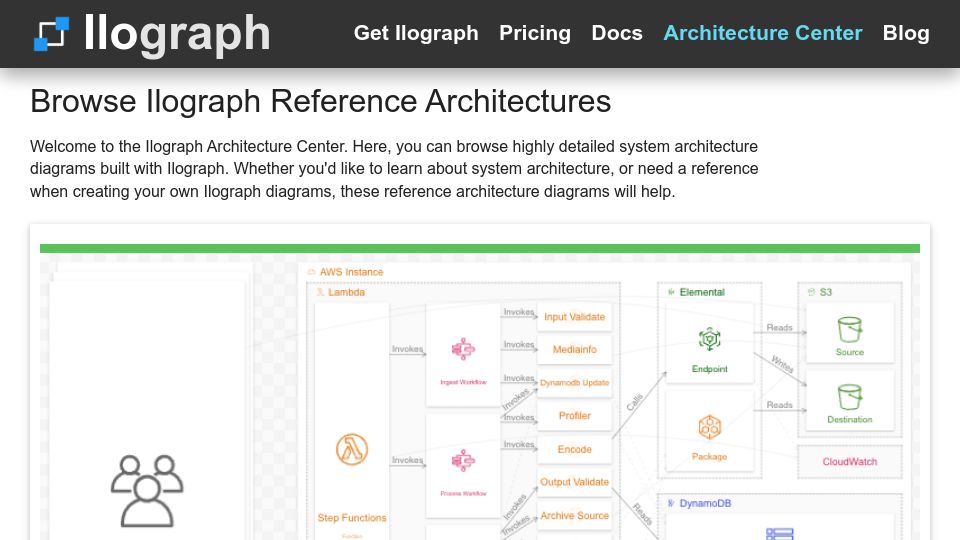Click the S3 group label icon
The width and height of the screenshot is (960, 540).
811,292
